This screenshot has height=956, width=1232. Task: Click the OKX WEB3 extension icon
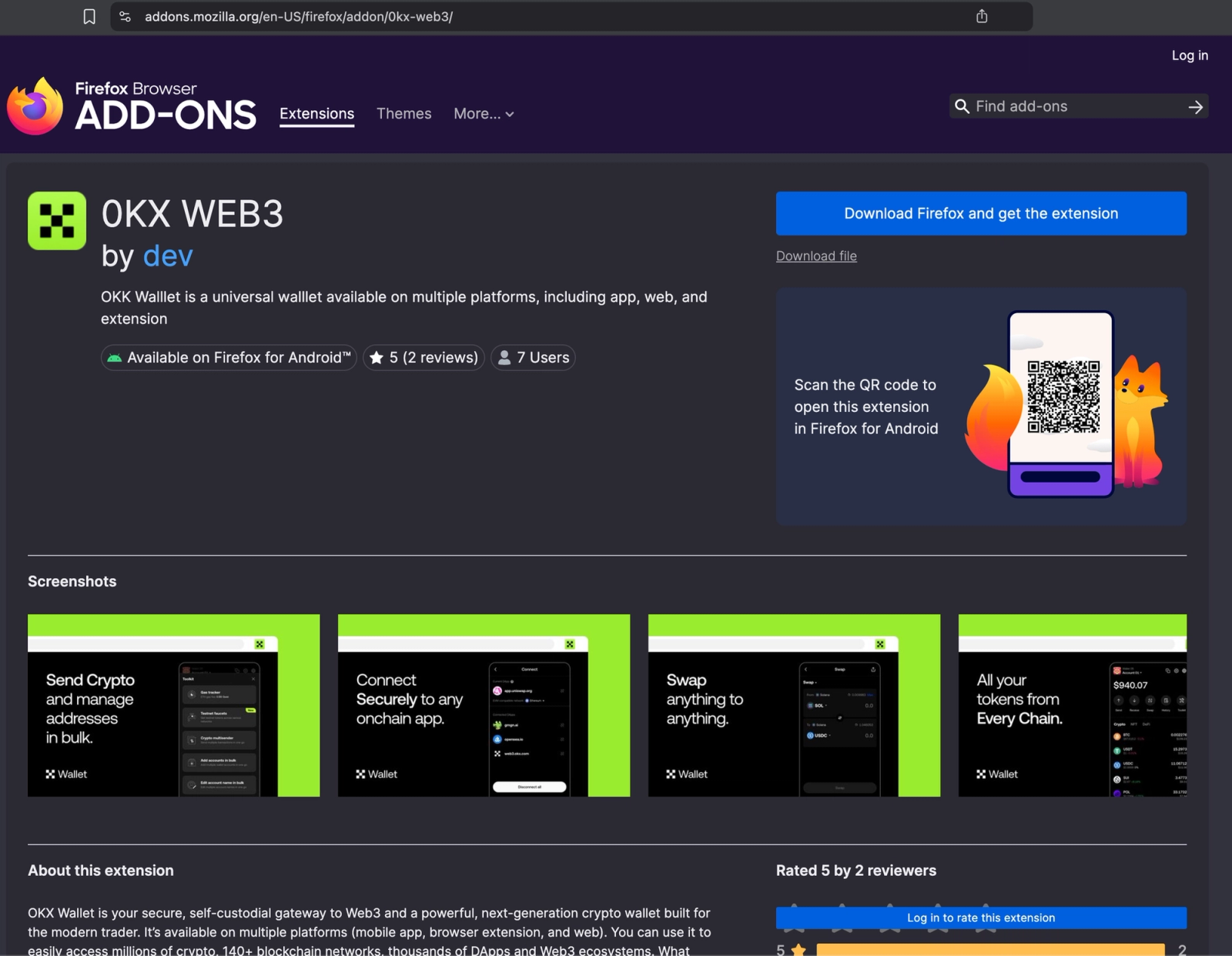pos(57,221)
